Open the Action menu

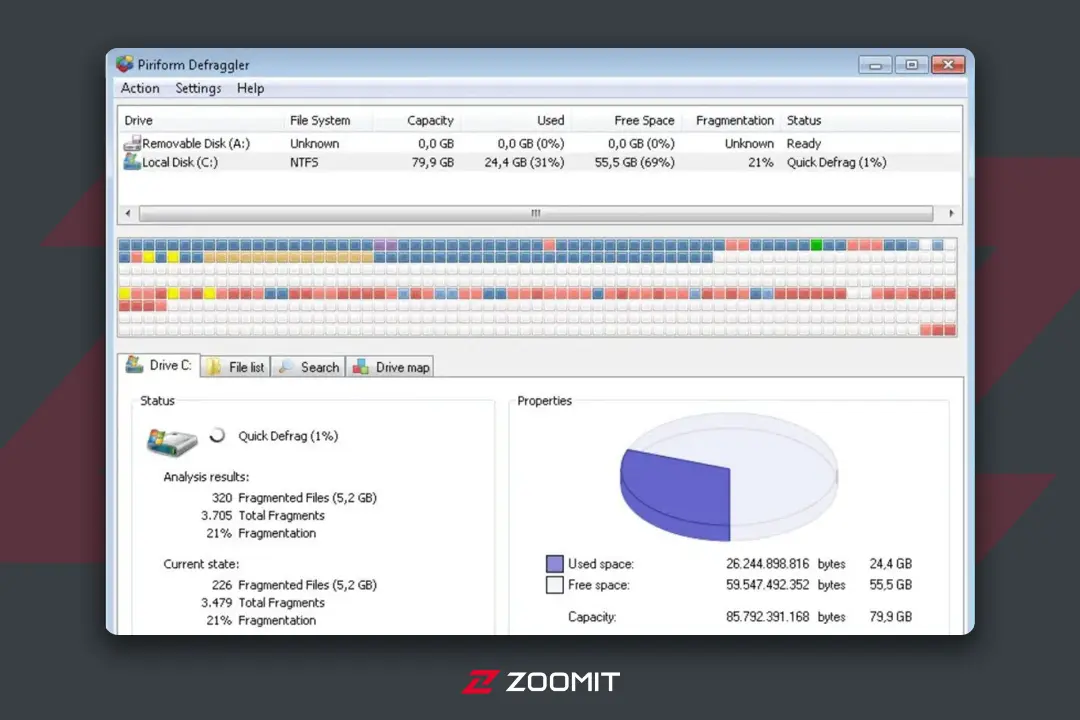coord(140,88)
